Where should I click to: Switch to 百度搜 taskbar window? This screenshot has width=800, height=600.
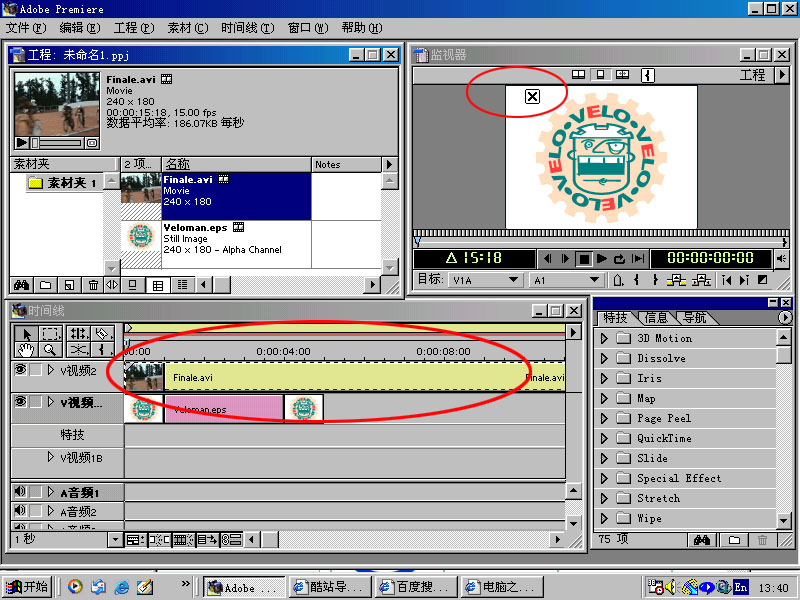pyautogui.click(x=416, y=587)
